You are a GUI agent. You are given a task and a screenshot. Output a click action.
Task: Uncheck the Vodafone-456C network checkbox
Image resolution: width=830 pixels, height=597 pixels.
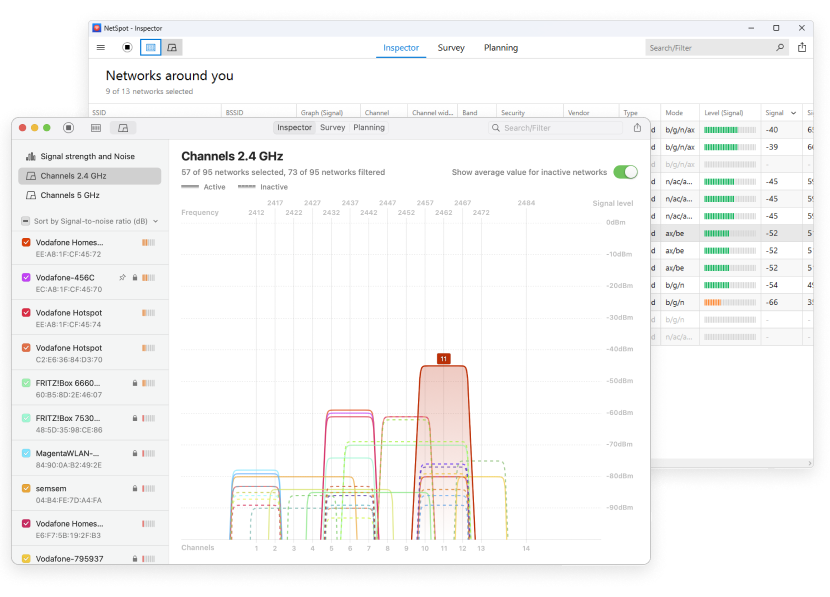point(26,277)
